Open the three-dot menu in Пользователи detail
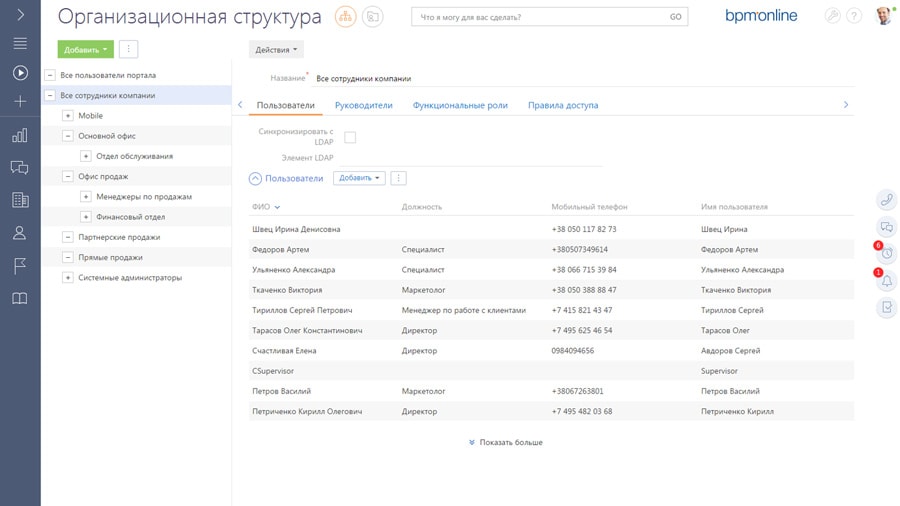The height and width of the screenshot is (506, 900). 398,178
